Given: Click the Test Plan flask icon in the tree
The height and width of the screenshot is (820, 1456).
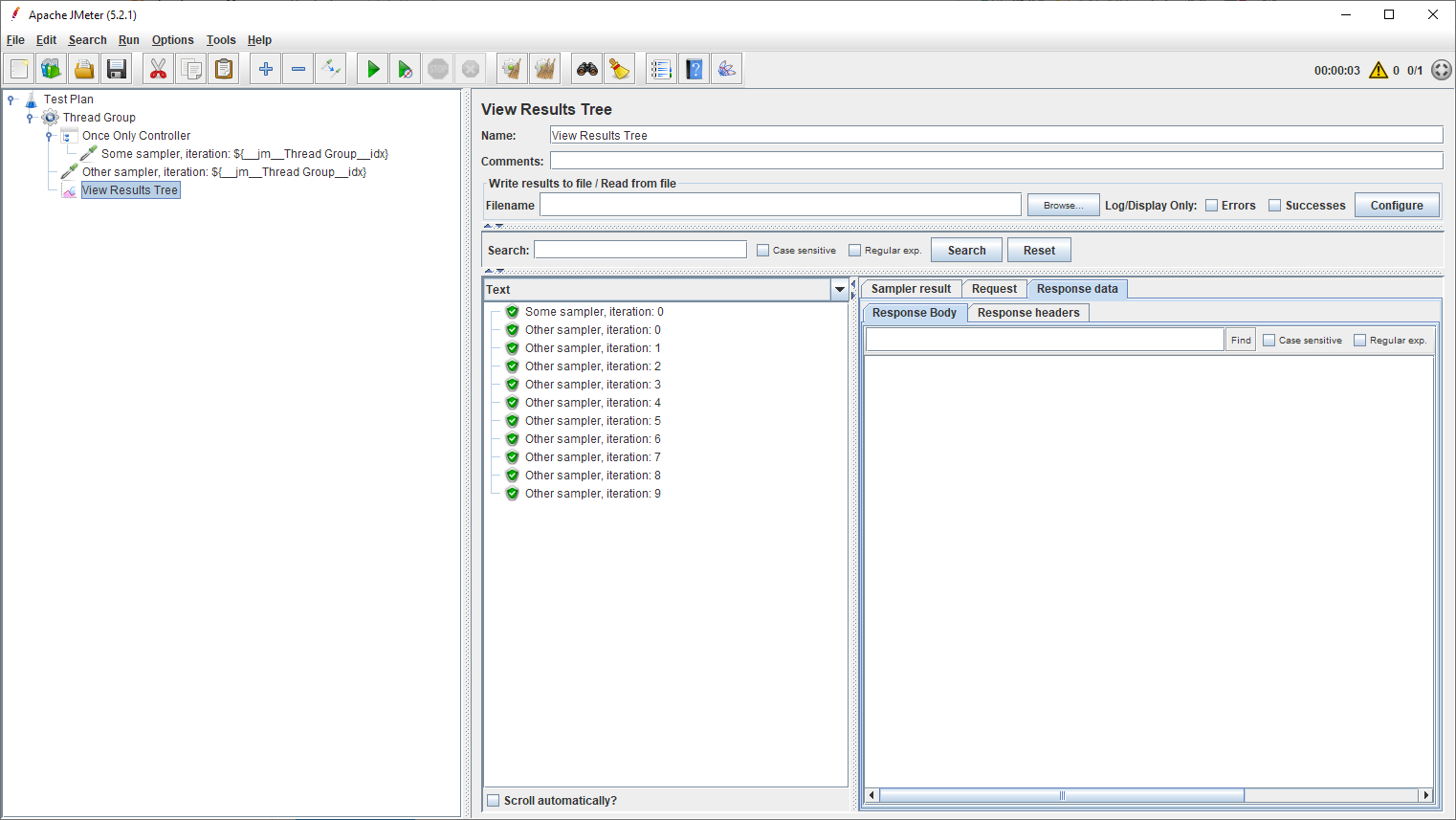Looking at the screenshot, I should point(32,100).
